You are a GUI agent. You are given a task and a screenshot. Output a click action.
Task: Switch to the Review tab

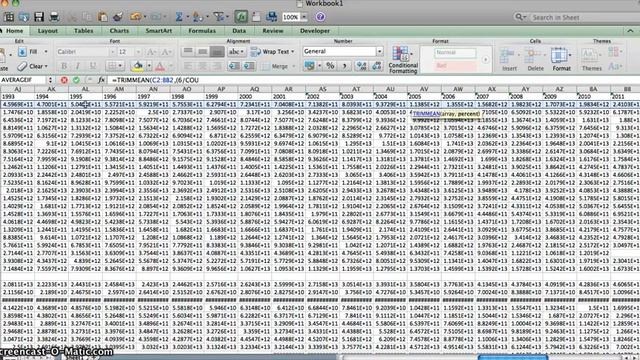pyautogui.click(x=273, y=31)
